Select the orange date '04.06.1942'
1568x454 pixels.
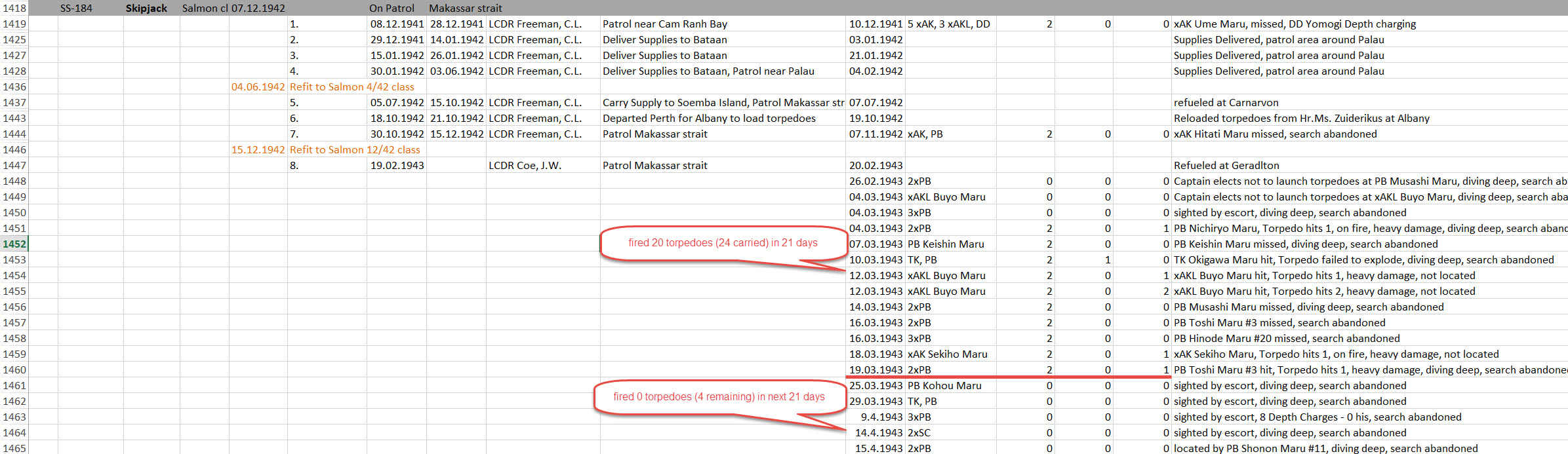[x=258, y=86]
